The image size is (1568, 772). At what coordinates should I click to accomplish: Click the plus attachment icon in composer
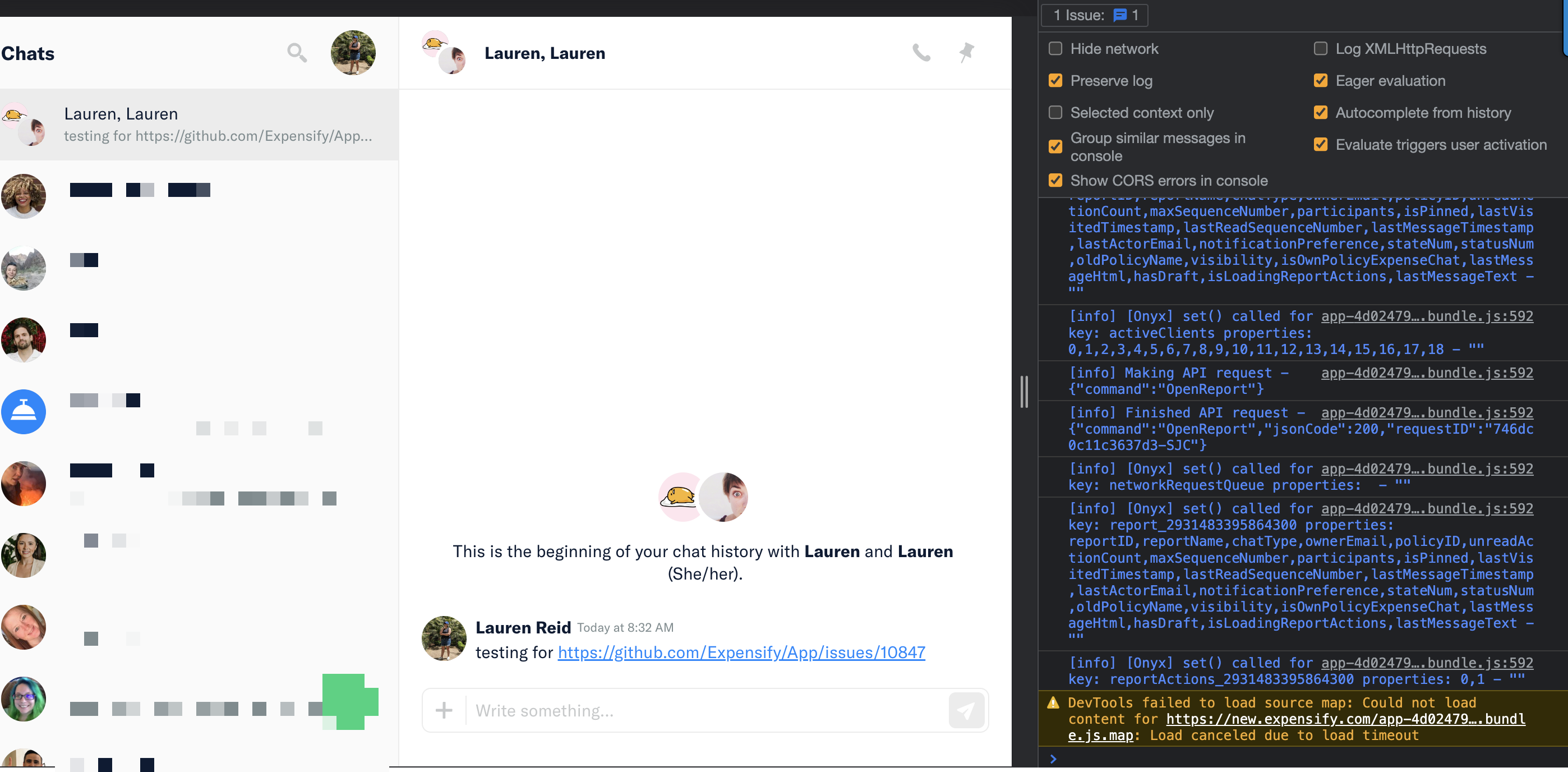pyautogui.click(x=444, y=710)
